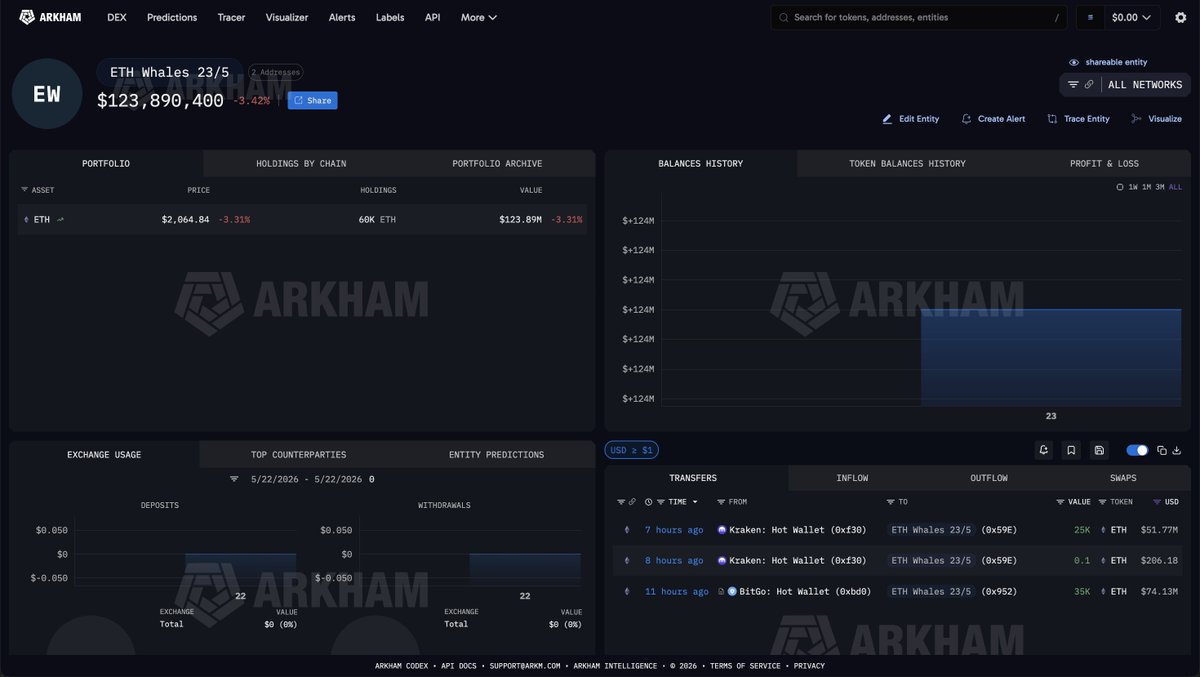Click the ASSET column filter icon
The width and height of the screenshot is (1200, 677).
(x=24, y=190)
